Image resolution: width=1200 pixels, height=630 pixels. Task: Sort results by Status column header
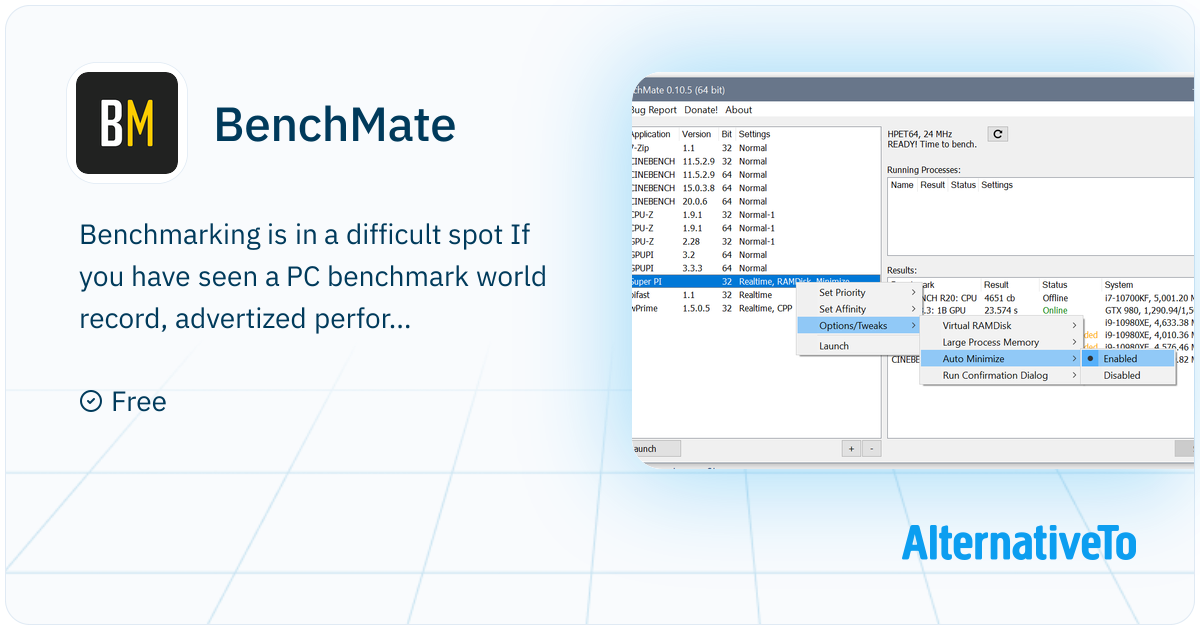pyautogui.click(x=1055, y=285)
